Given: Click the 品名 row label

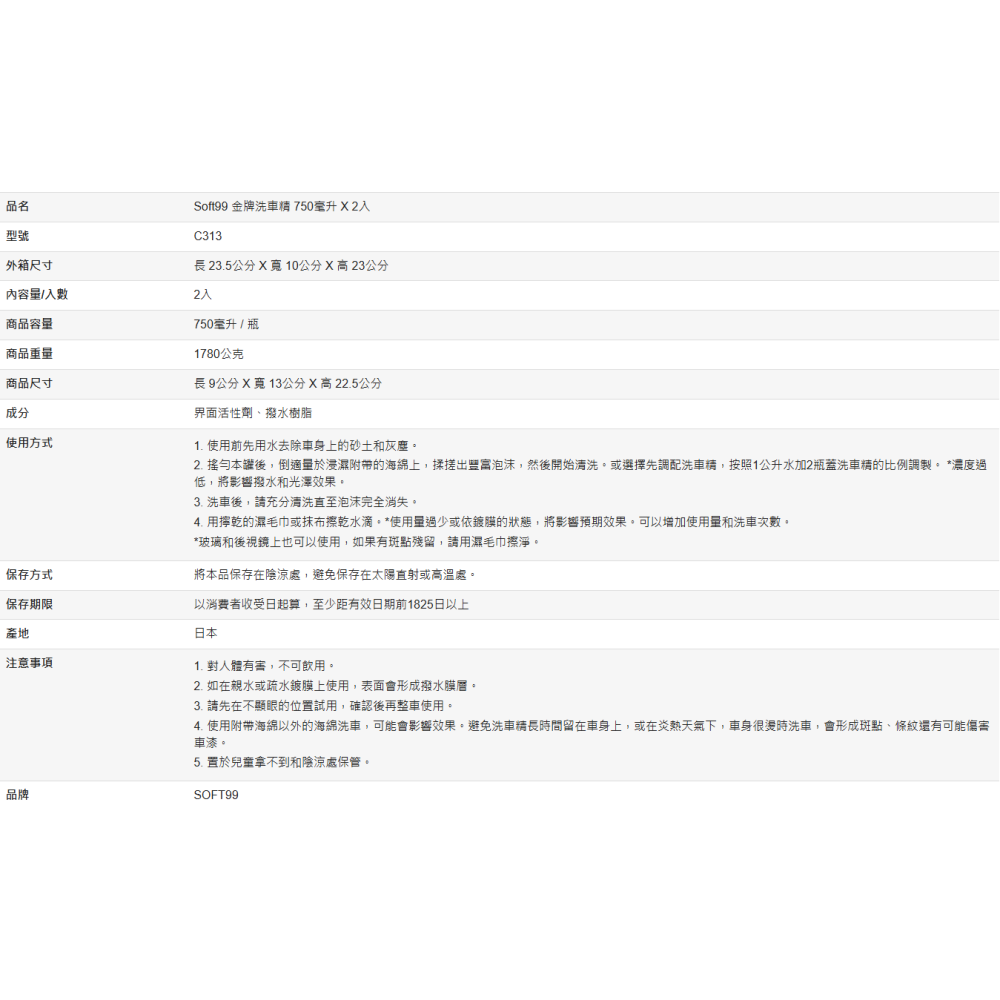Looking at the screenshot, I should [18, 207].
